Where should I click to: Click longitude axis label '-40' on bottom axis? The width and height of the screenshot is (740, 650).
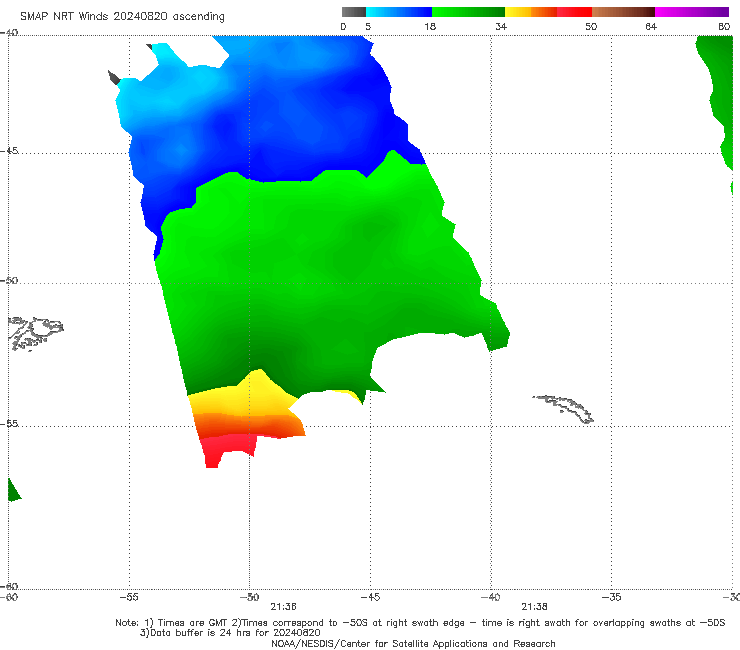(490, 597)
